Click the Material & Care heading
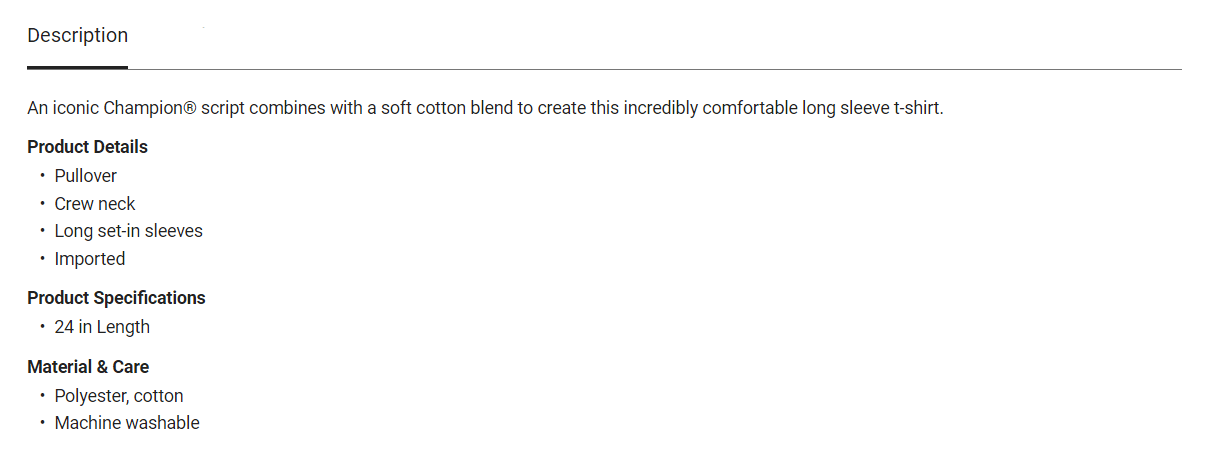The width and height of the screenshot is (1205, 464). click(x=88, y=367)
